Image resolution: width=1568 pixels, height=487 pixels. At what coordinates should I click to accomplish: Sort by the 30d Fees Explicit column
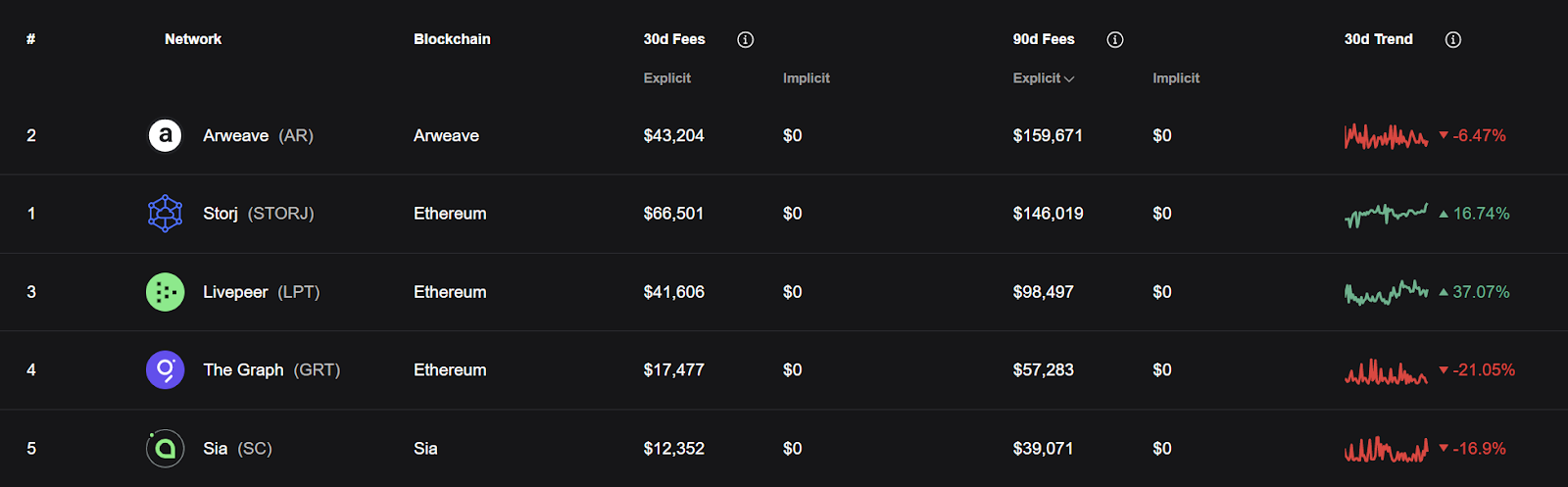tap(666, 78)
